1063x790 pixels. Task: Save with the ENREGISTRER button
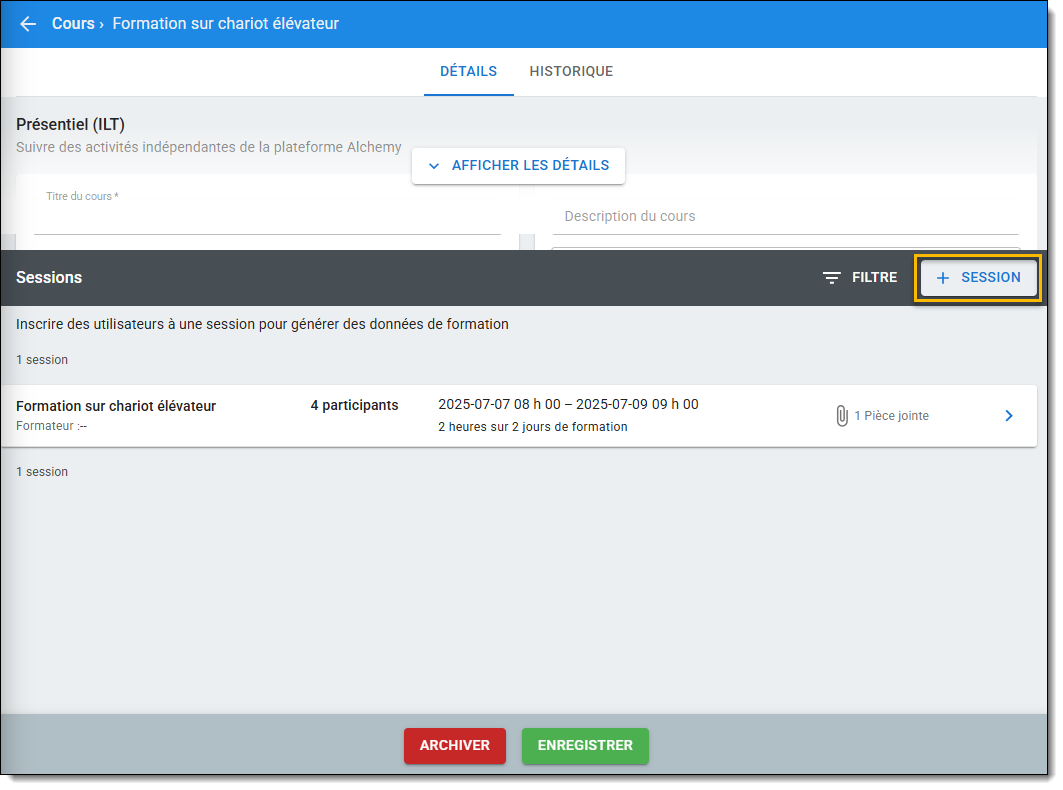click(x=585, y=746)
